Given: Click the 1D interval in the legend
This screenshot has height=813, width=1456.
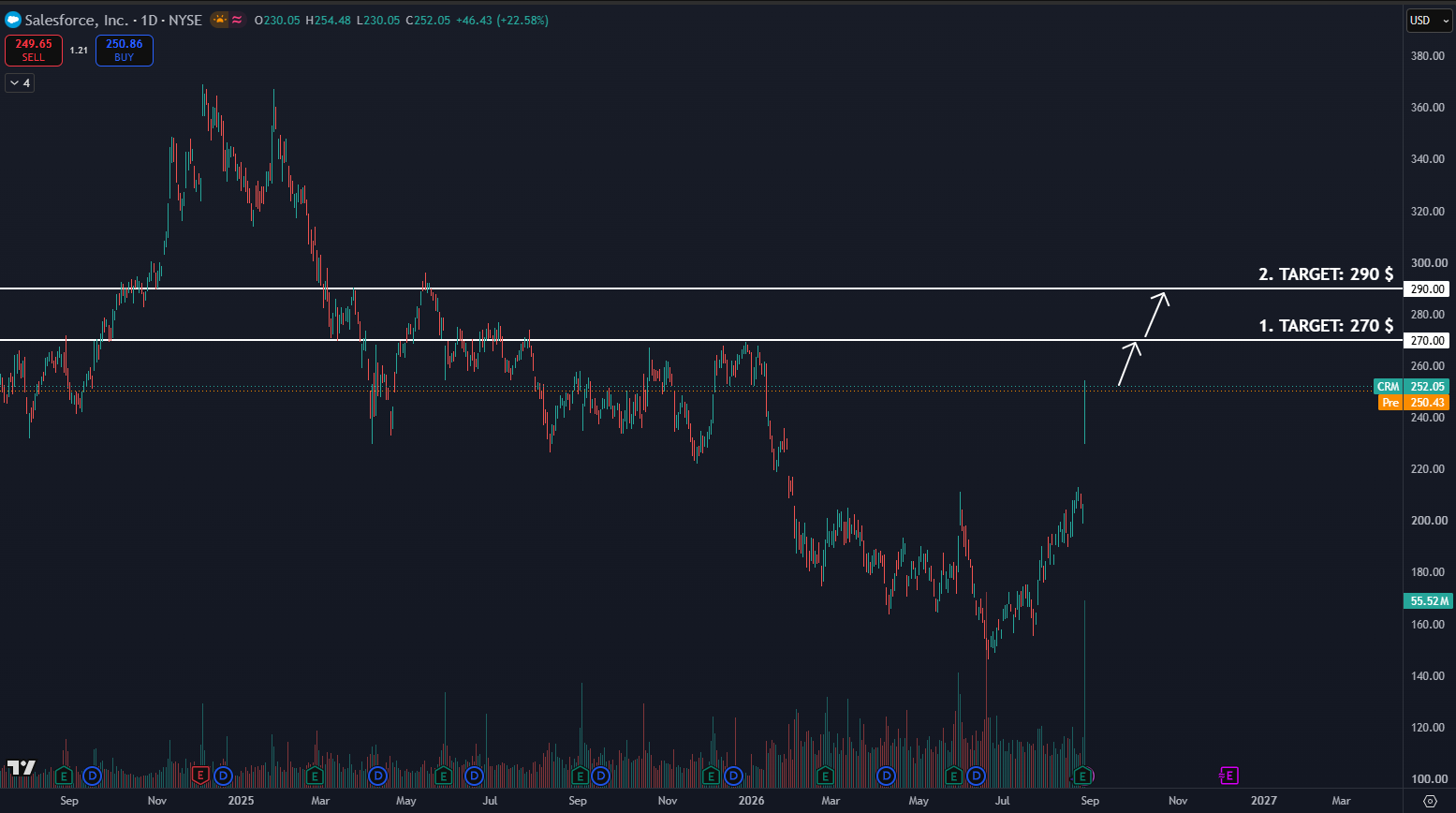Looking at the screenshot, I should (150, 20).
